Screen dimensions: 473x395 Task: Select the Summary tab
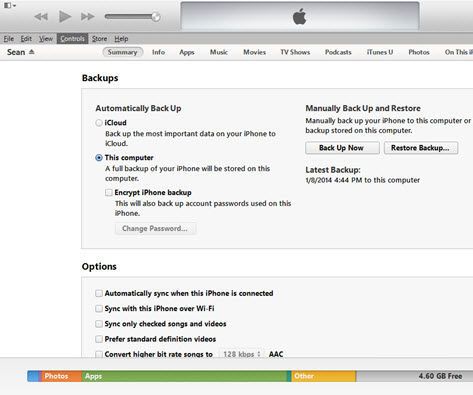click(123, 52)
